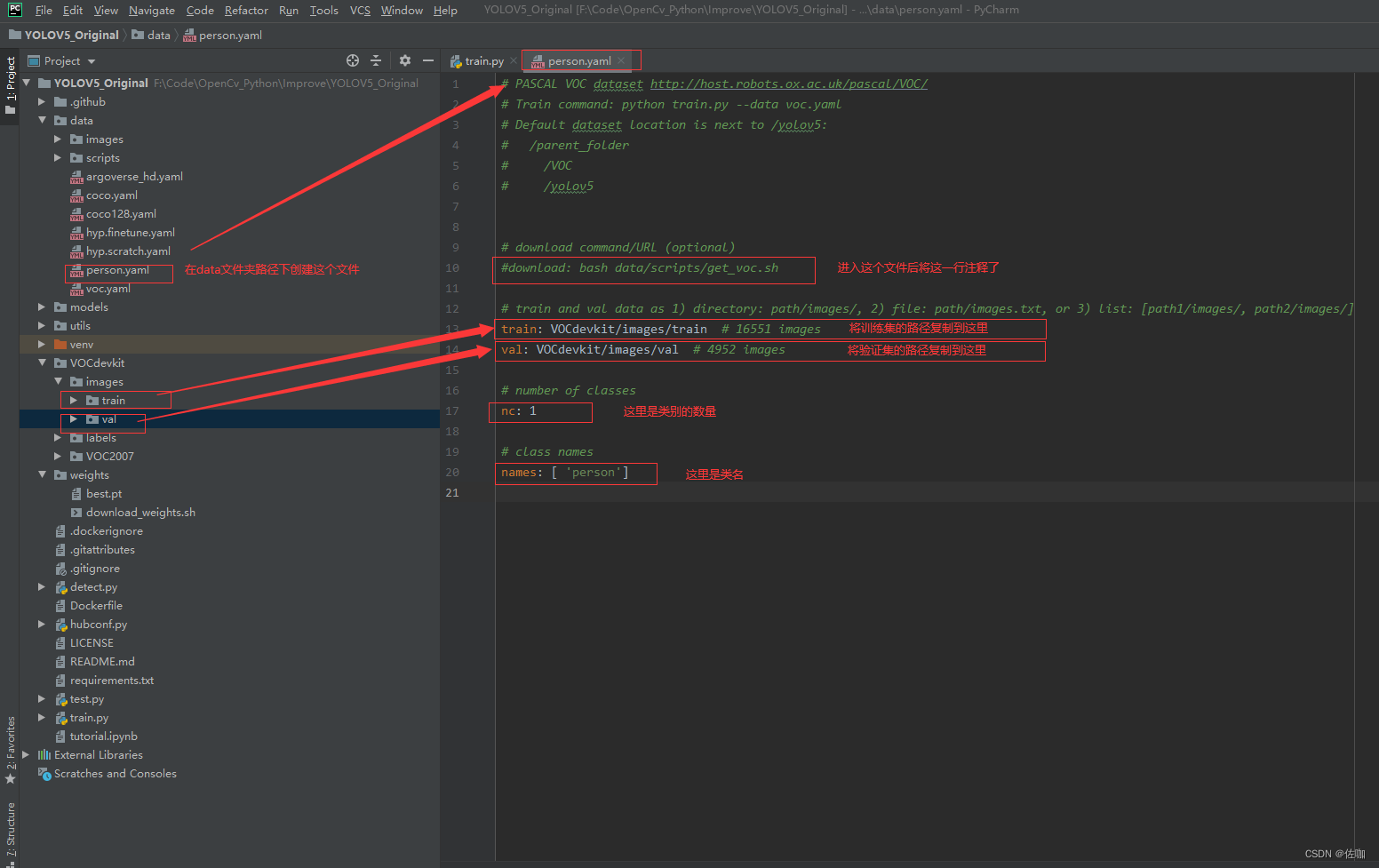Close the person.yaml editor tab
Viewport: 1379px width, 868px height.
pos(622,60)
